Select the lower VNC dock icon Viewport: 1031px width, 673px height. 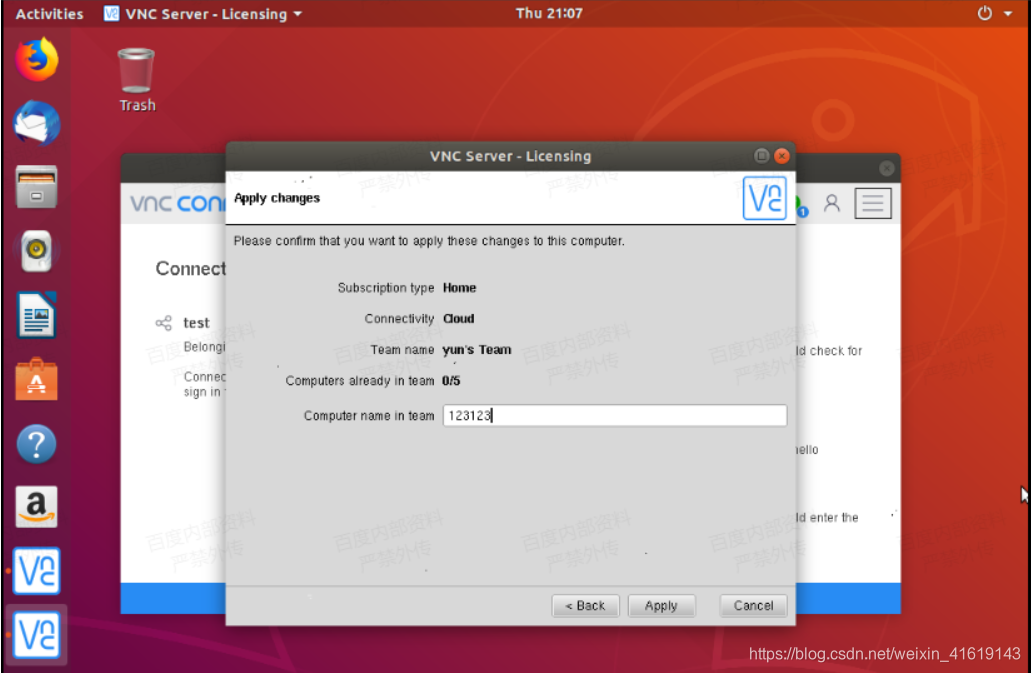[37, 635]
